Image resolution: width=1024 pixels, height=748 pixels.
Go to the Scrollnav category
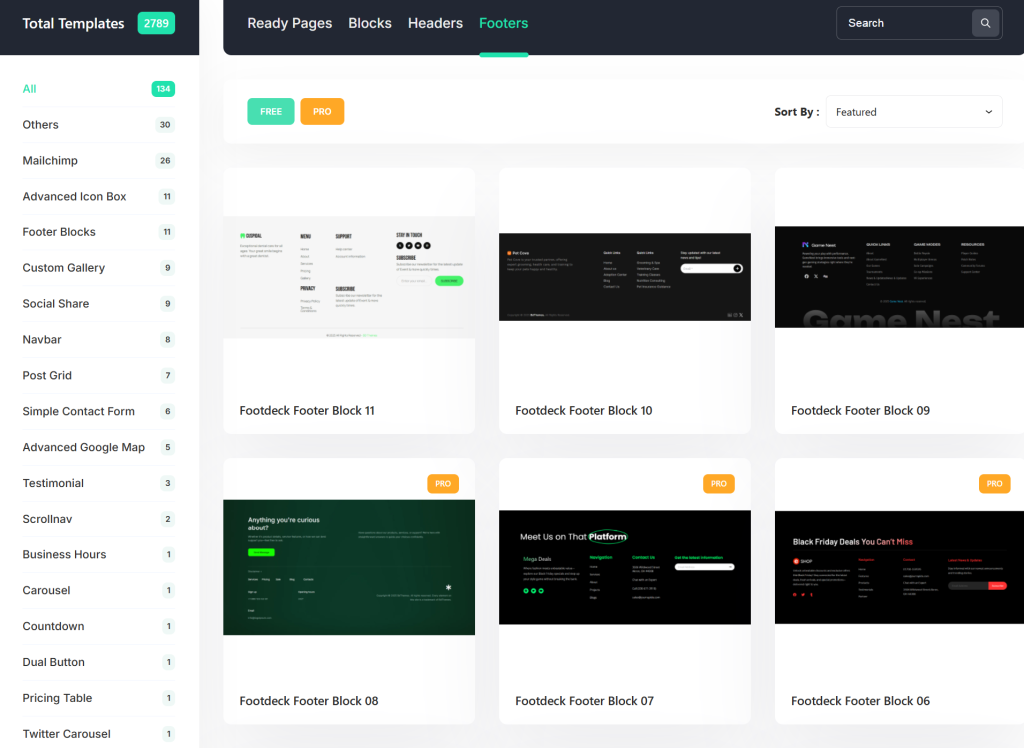tap(98, 519)
